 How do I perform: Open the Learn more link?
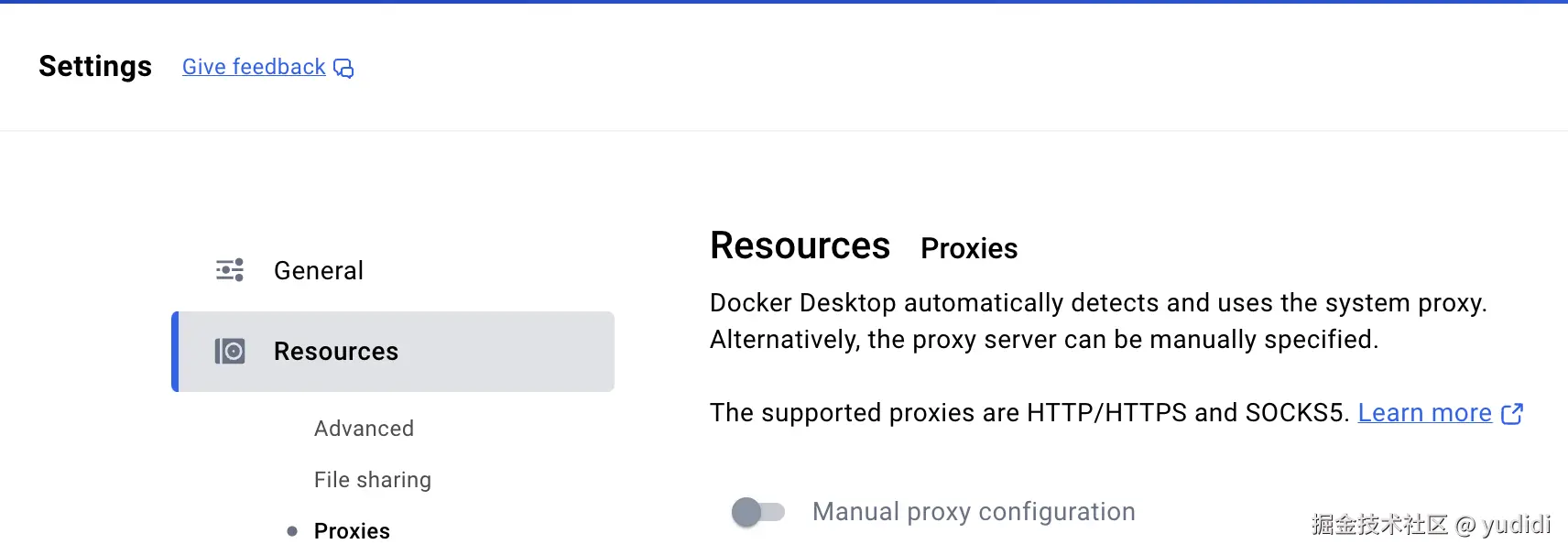[1424, 413]
